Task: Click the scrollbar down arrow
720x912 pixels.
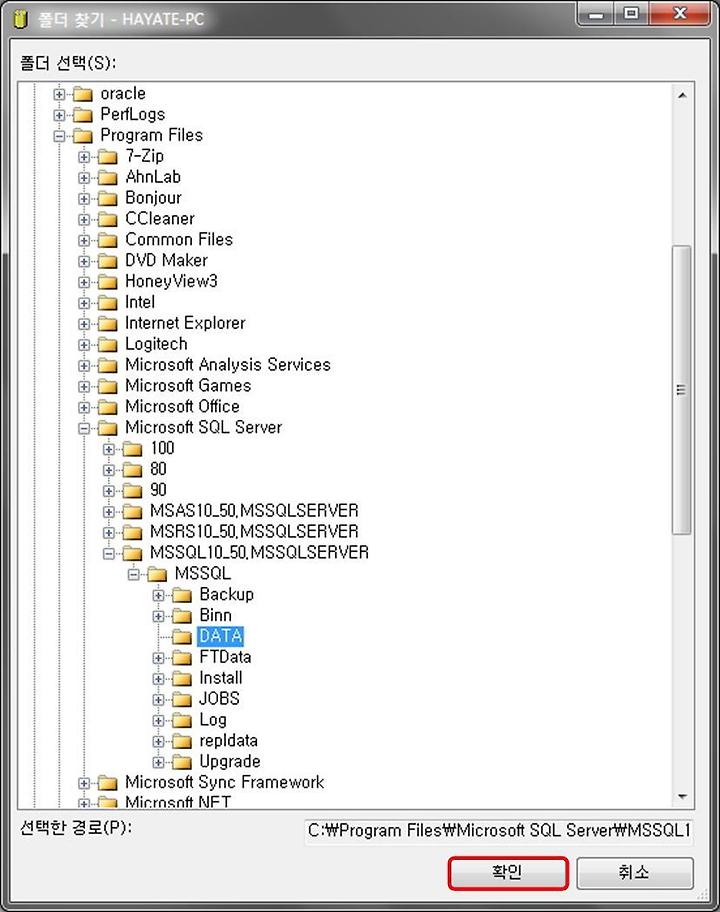Action: point(682,796)
